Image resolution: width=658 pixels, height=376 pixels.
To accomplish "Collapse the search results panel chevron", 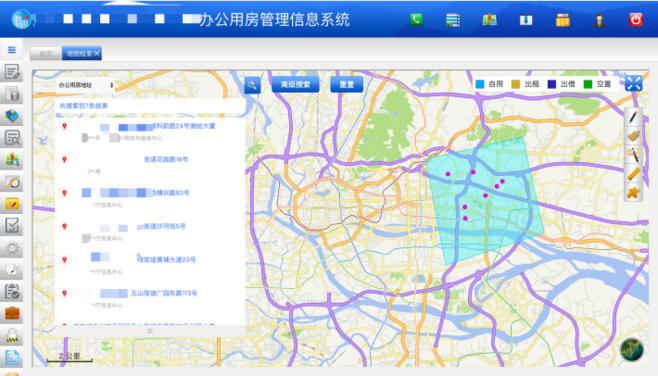I will 150,331.
